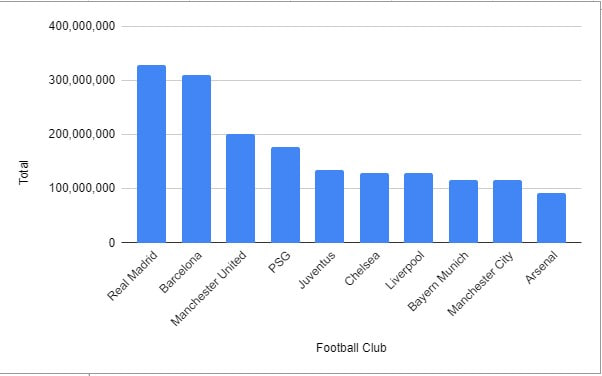Screen dimensions: 602x376
Task: Select the Real Madrid bar
Action: coord(151,154)
